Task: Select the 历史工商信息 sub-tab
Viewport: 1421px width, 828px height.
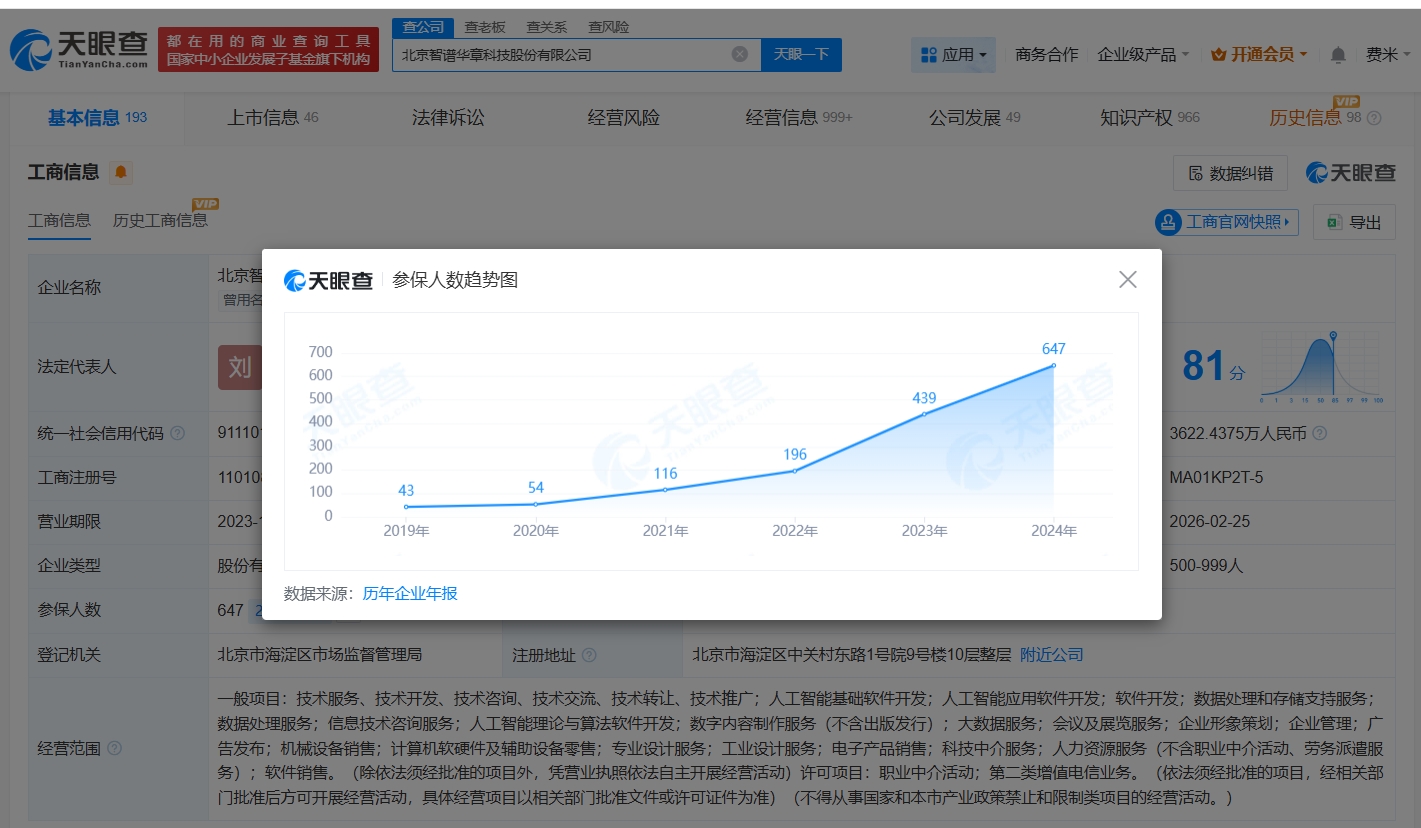Action: tap(160, 220)
